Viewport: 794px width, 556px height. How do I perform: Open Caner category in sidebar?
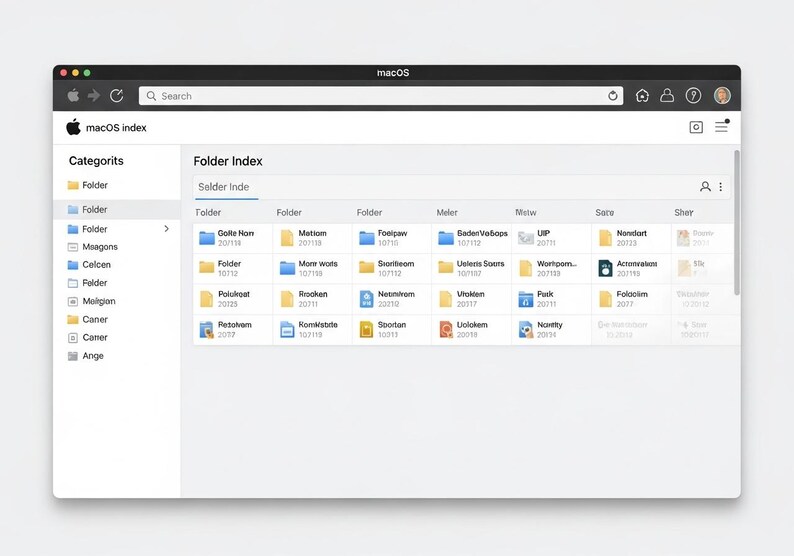(x=95, y=319)
